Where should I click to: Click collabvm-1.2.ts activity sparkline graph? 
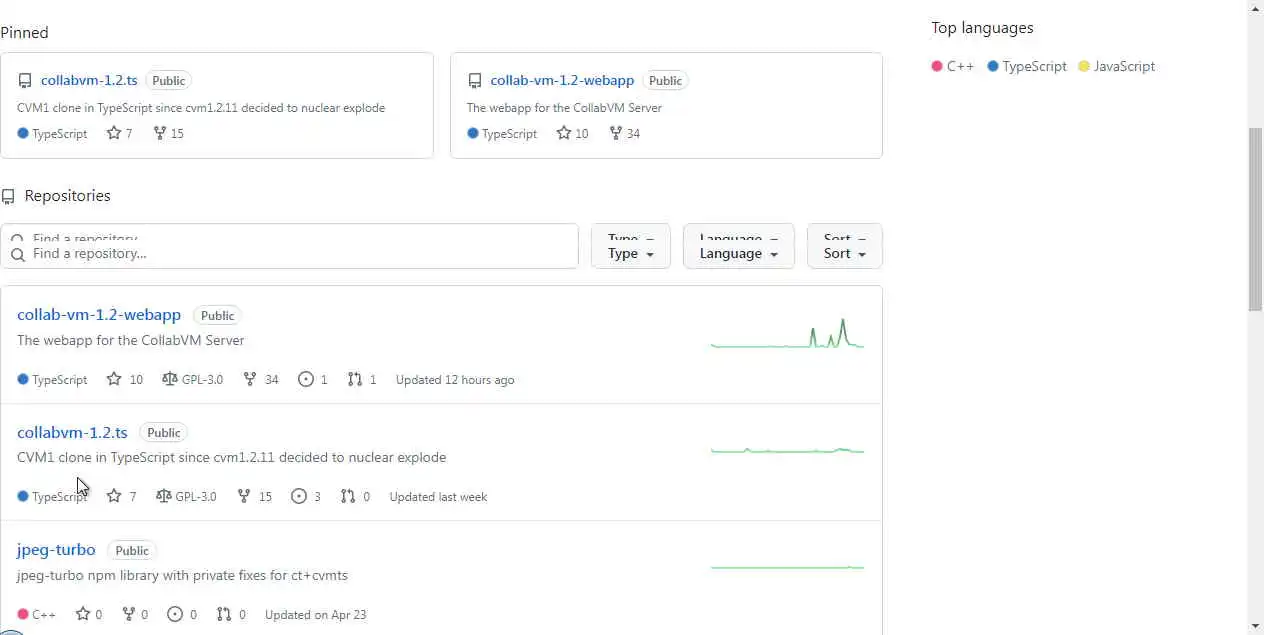(787, 450)
